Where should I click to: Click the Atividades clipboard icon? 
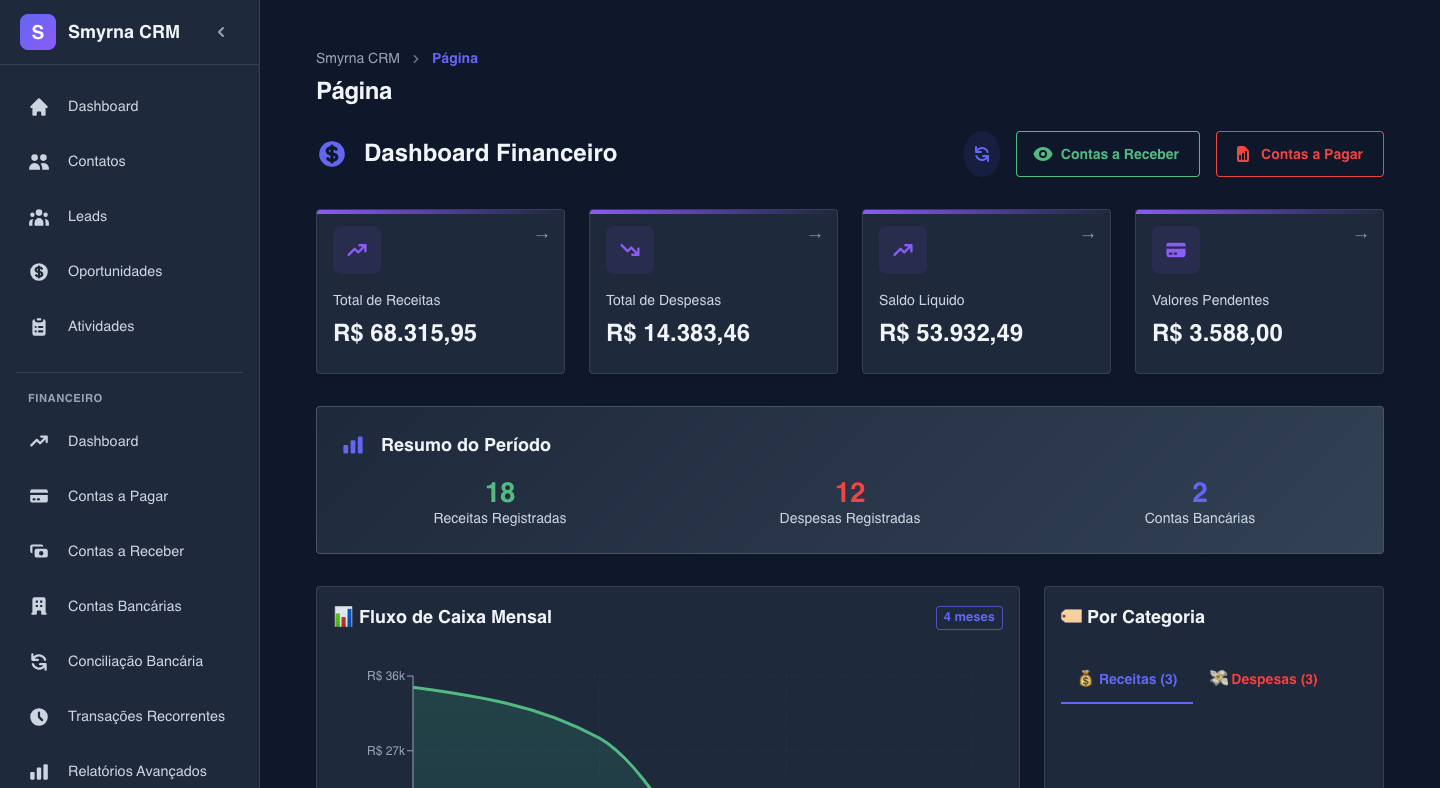[x=39, y=327]
